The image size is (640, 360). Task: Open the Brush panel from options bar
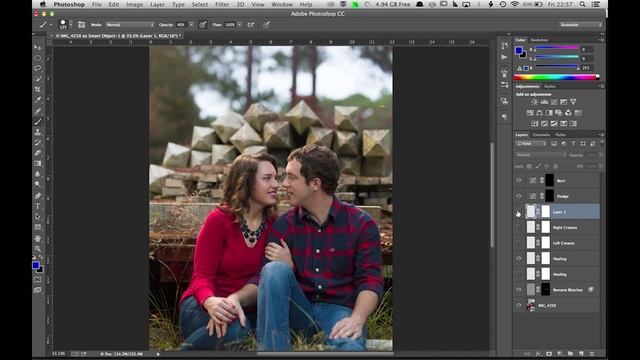coord(81,24)
